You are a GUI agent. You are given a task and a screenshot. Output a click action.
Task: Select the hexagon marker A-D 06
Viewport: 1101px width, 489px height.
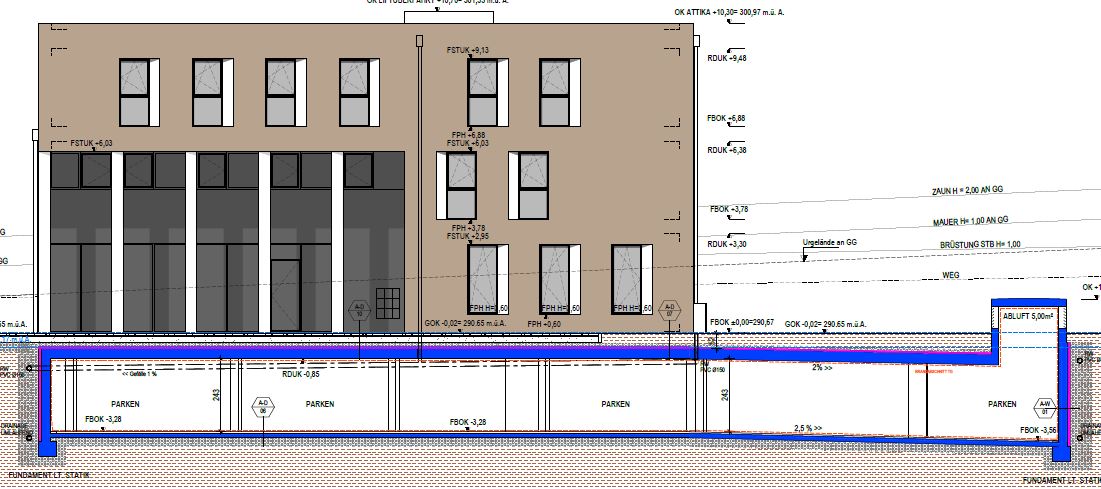pos(262,406)
